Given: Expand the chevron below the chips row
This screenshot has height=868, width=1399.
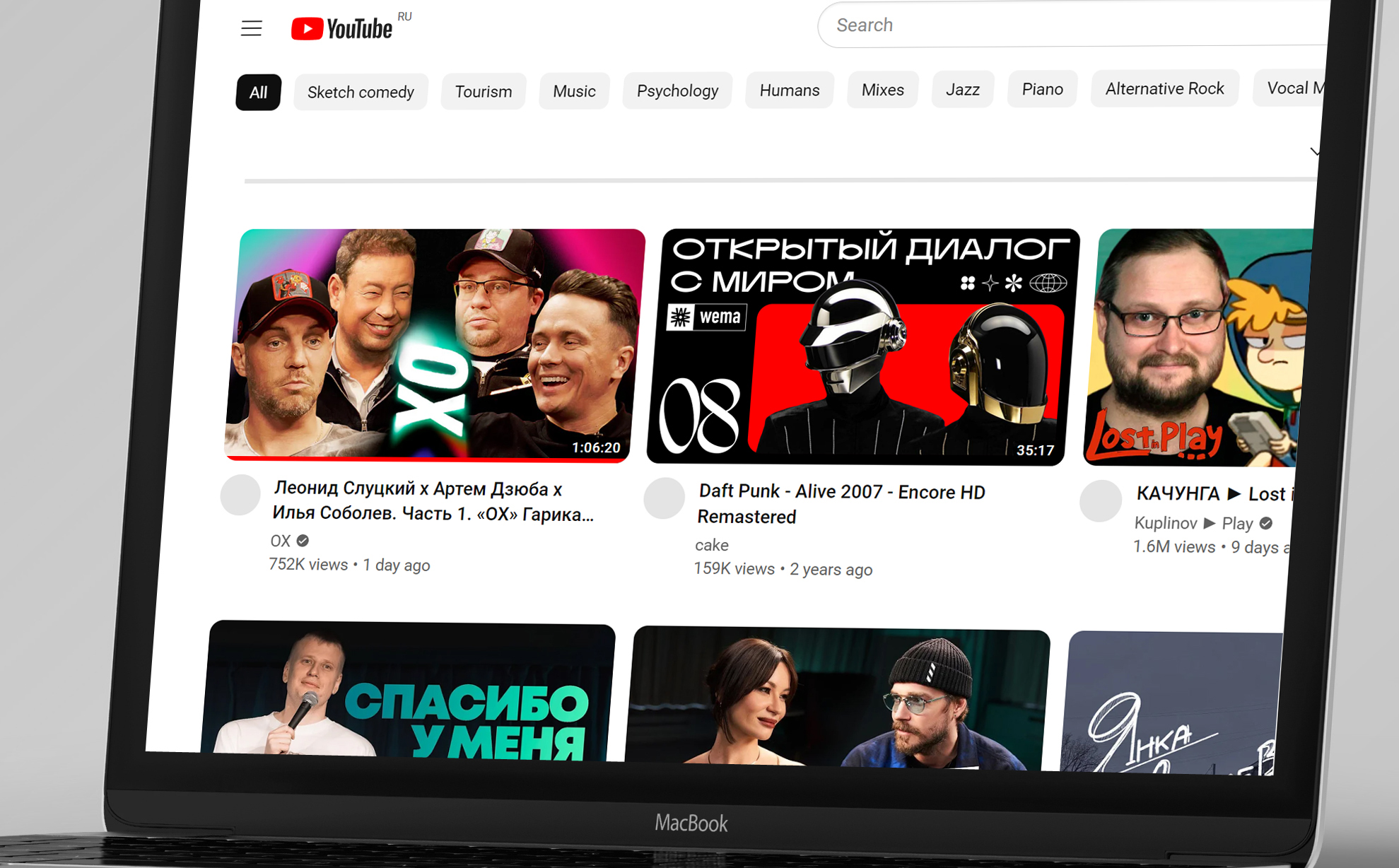Looking at the screenshot, I should [x=1313, y=151].
